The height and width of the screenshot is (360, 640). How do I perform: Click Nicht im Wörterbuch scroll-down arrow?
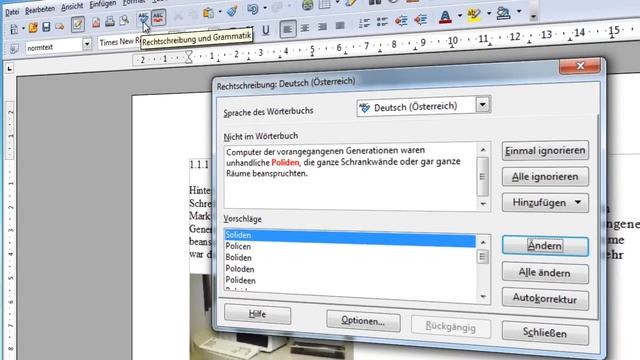click(x=483, y=204)
